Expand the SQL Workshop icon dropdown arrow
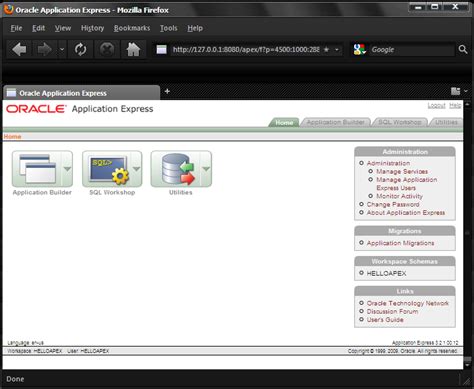Image resolution: width=474 pixels, height=389 pixels. pyautogui.click(x=137, y=169)
